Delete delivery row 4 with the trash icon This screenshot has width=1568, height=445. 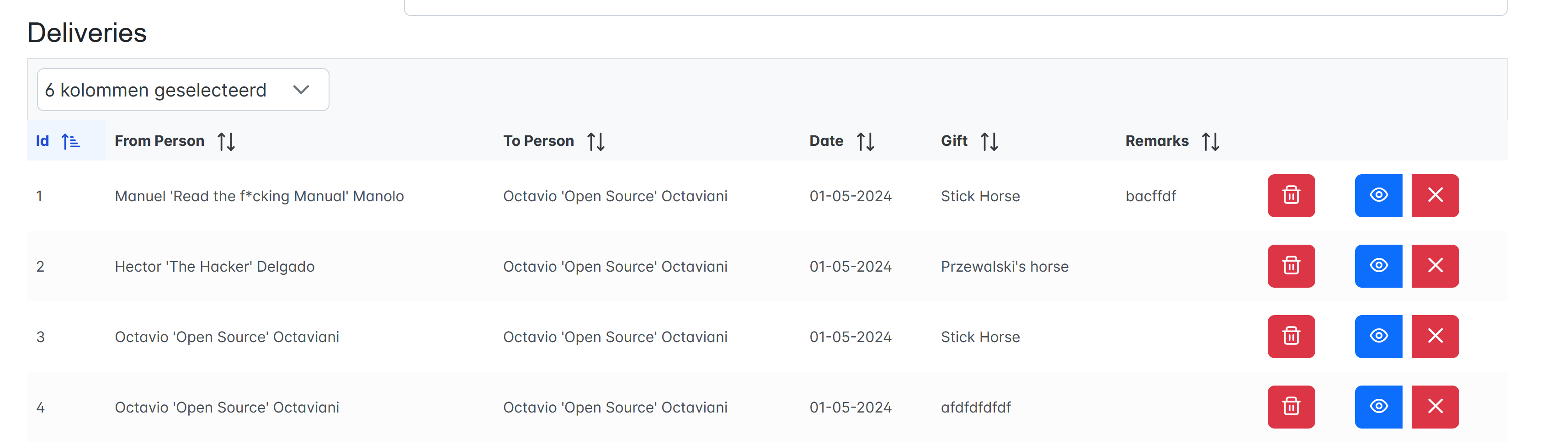(1291, 407)
